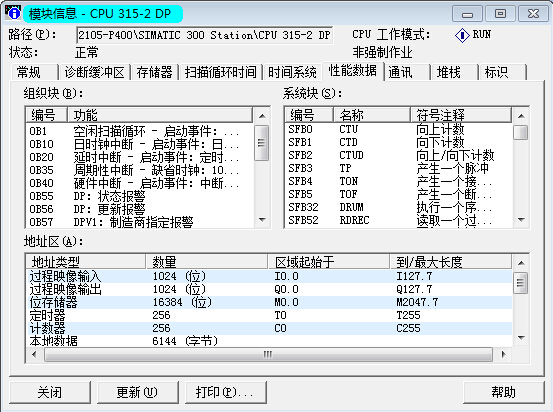
Task: Select the 性能数据 tab
Action: click(353, 71)
